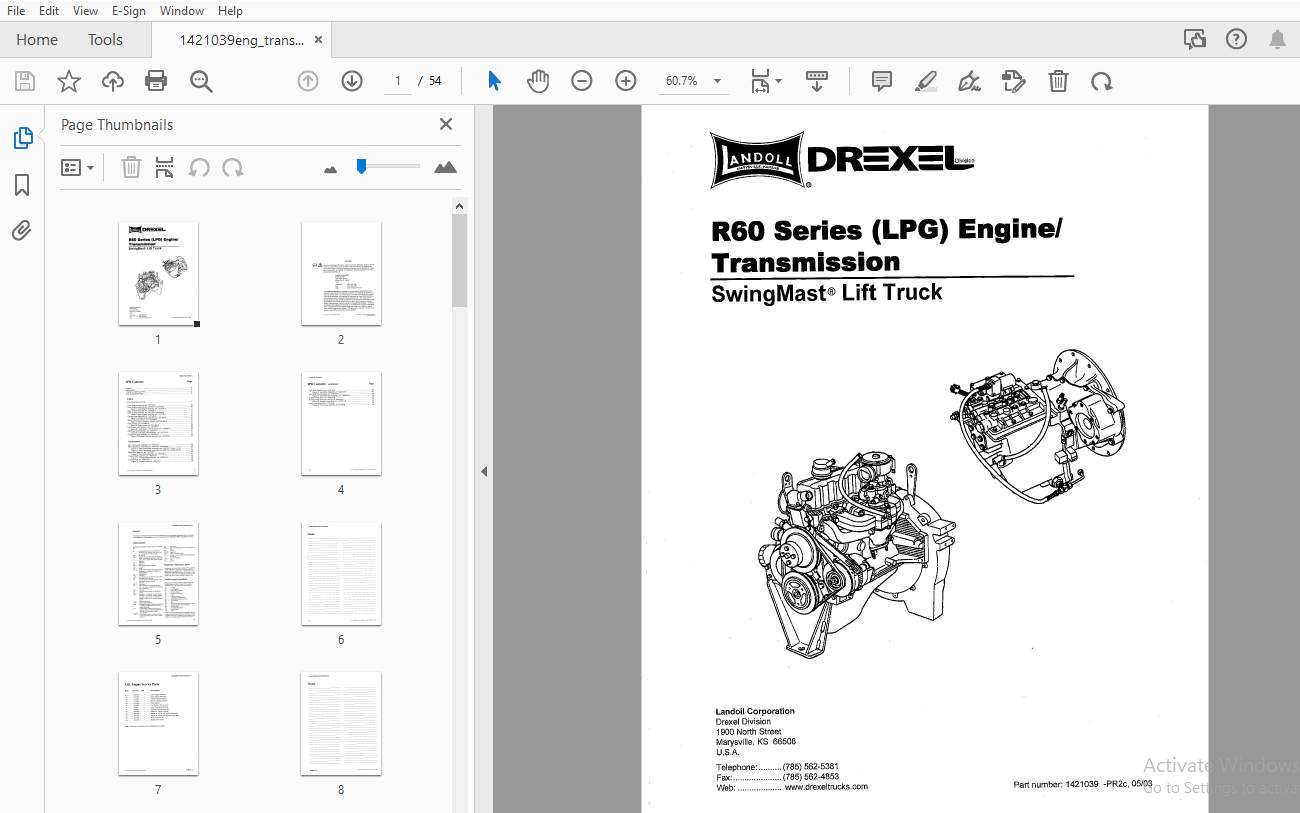Open the Sign document pen icon
The image size is (1300, 813).
click(969, 81)
